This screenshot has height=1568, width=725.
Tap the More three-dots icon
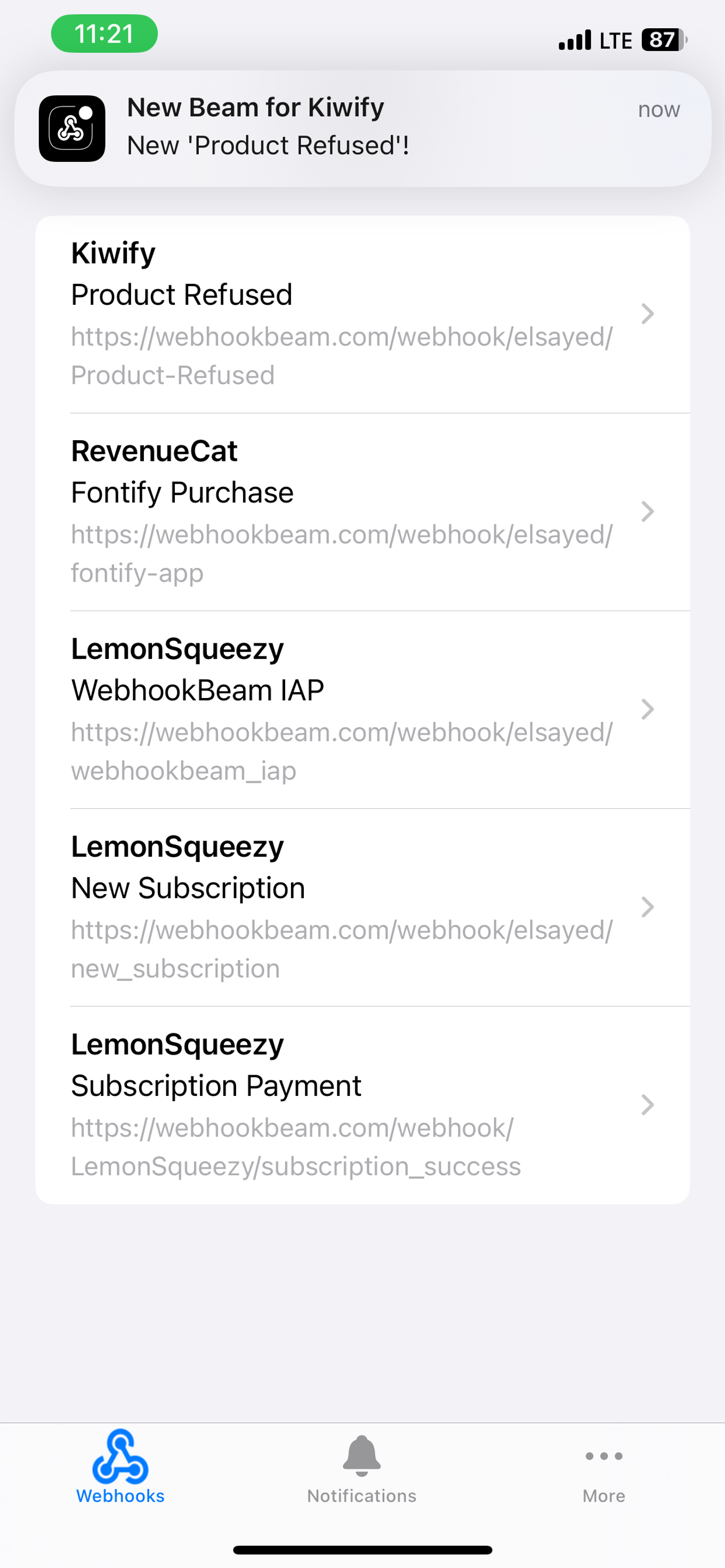[603, 1456]
